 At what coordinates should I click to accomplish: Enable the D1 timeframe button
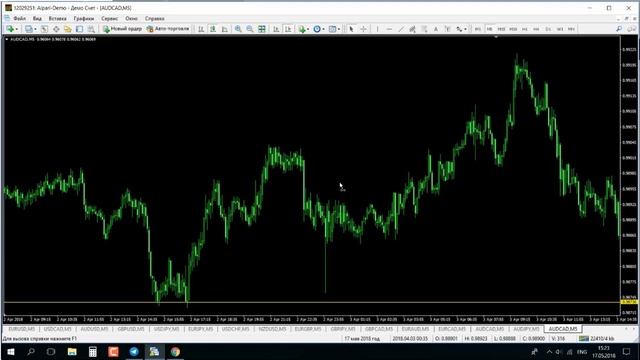(x=548, y=29)
